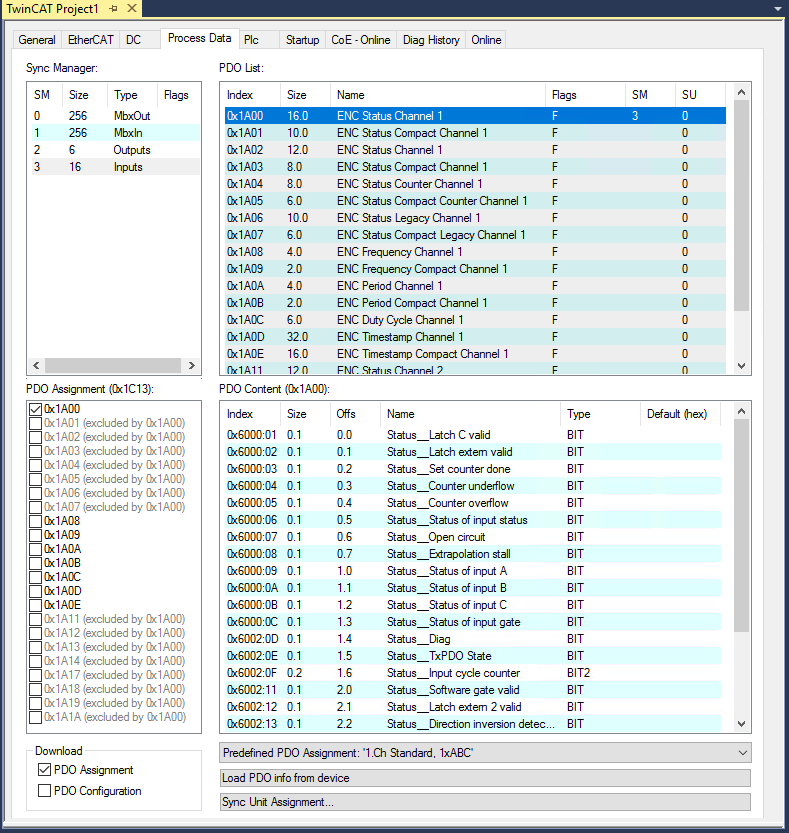Open the Predefined PDO Assignment dropdown
Viewport: 789px width, 833px height.
tap(485, 753)
